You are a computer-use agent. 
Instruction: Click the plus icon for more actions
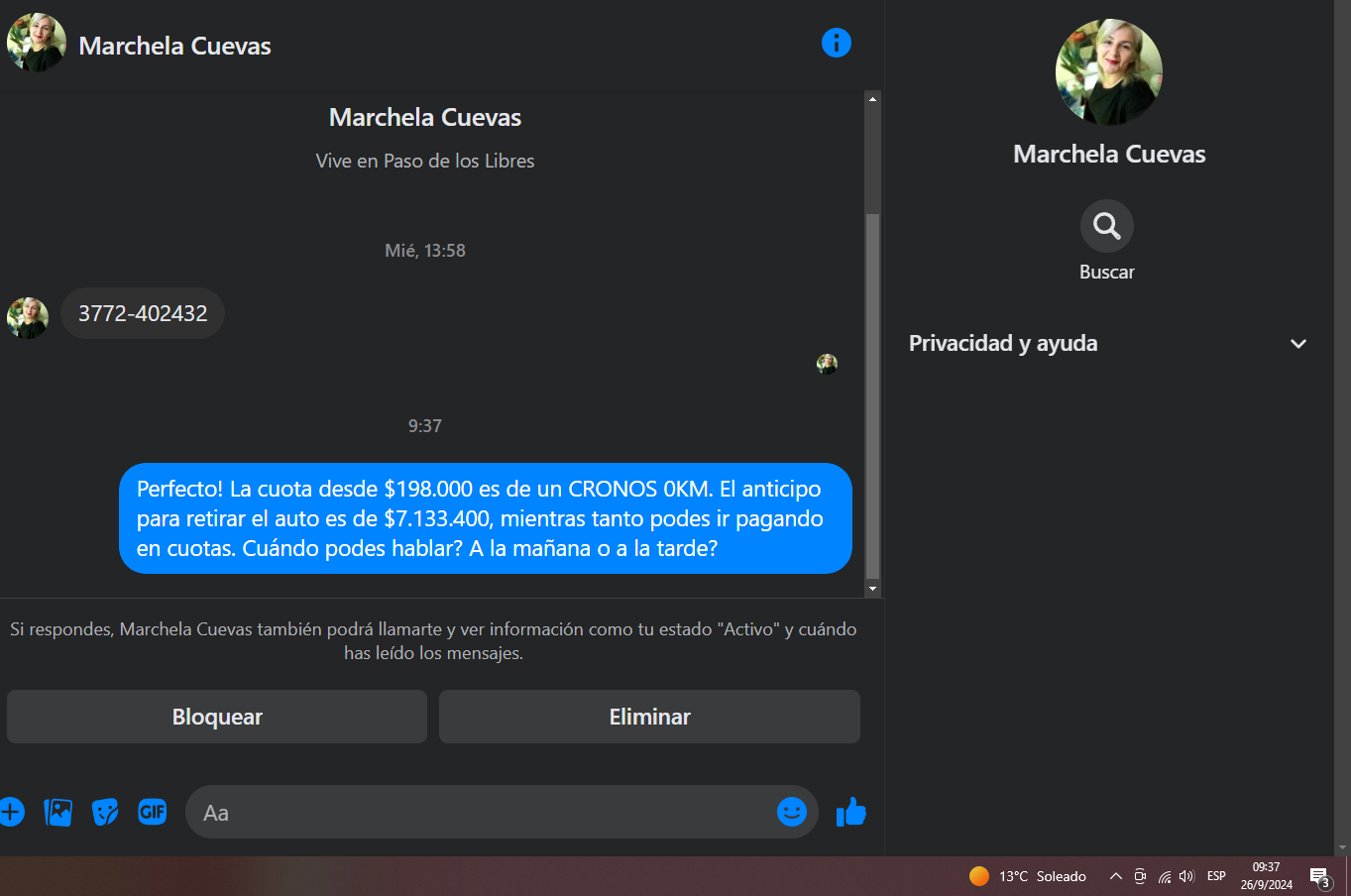click(x=11, y=812)
